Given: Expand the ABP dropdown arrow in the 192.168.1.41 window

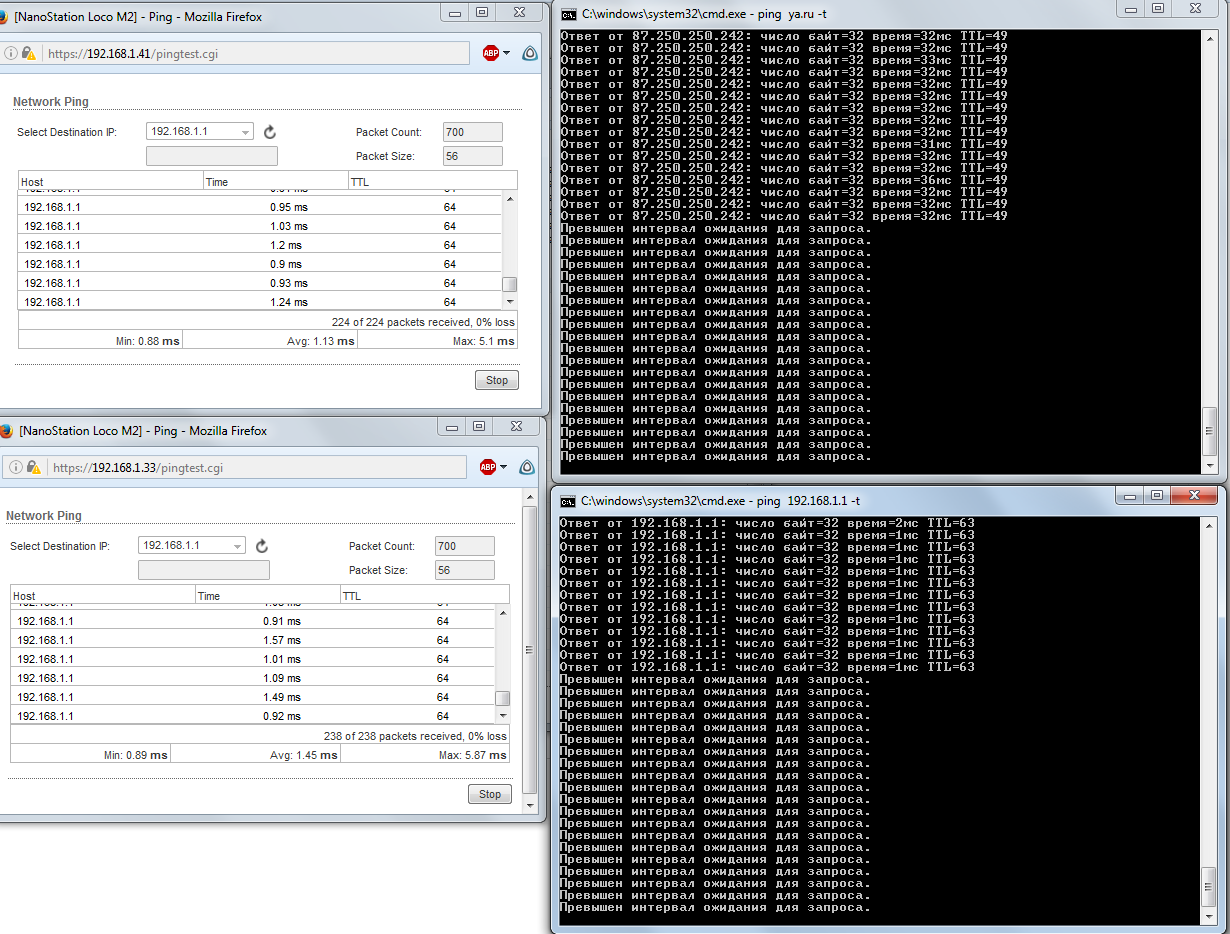Looking at the screenshot, I should point(507,53).
